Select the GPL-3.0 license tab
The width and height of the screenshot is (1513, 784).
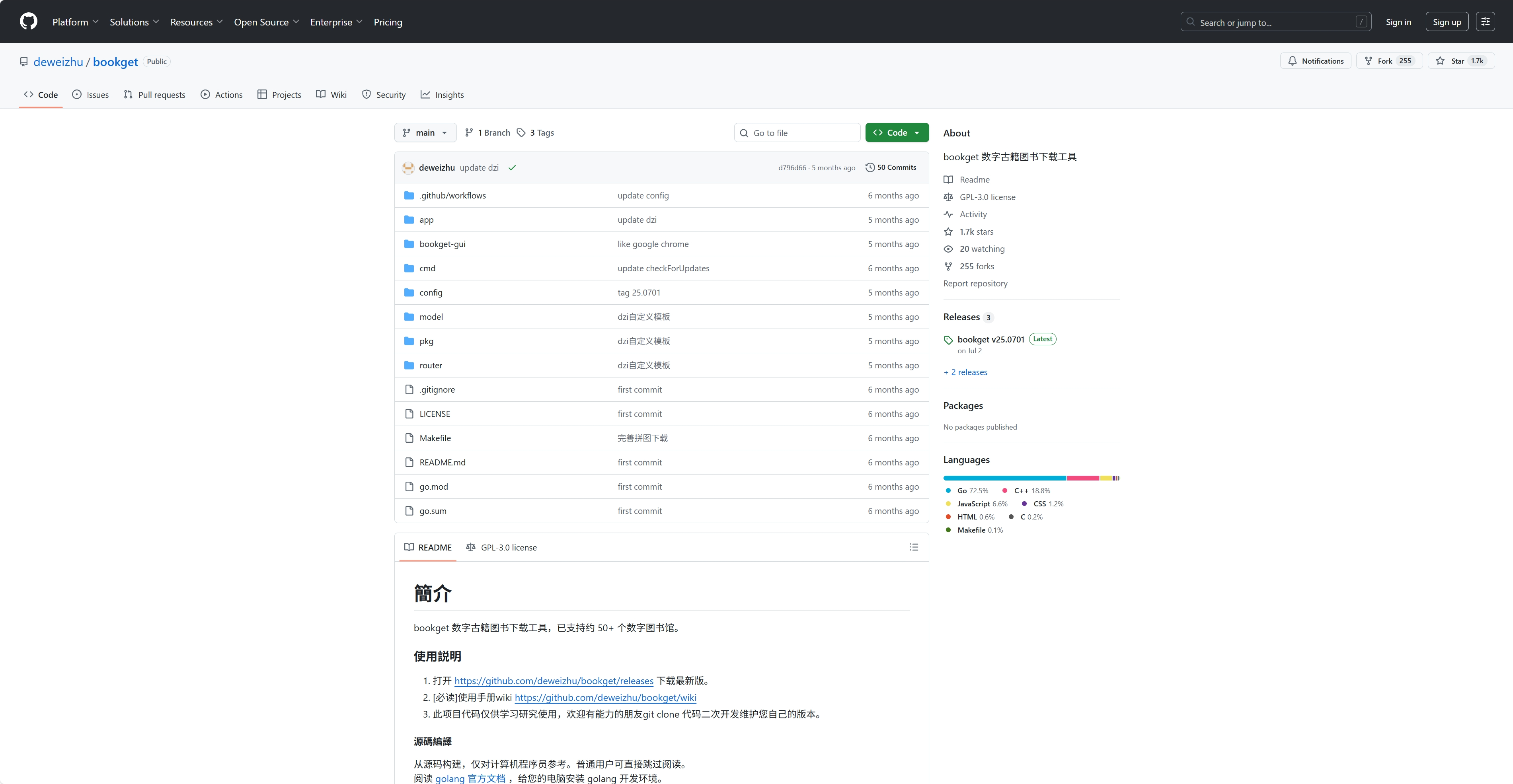pyautogui.click(x=501, y=547)
